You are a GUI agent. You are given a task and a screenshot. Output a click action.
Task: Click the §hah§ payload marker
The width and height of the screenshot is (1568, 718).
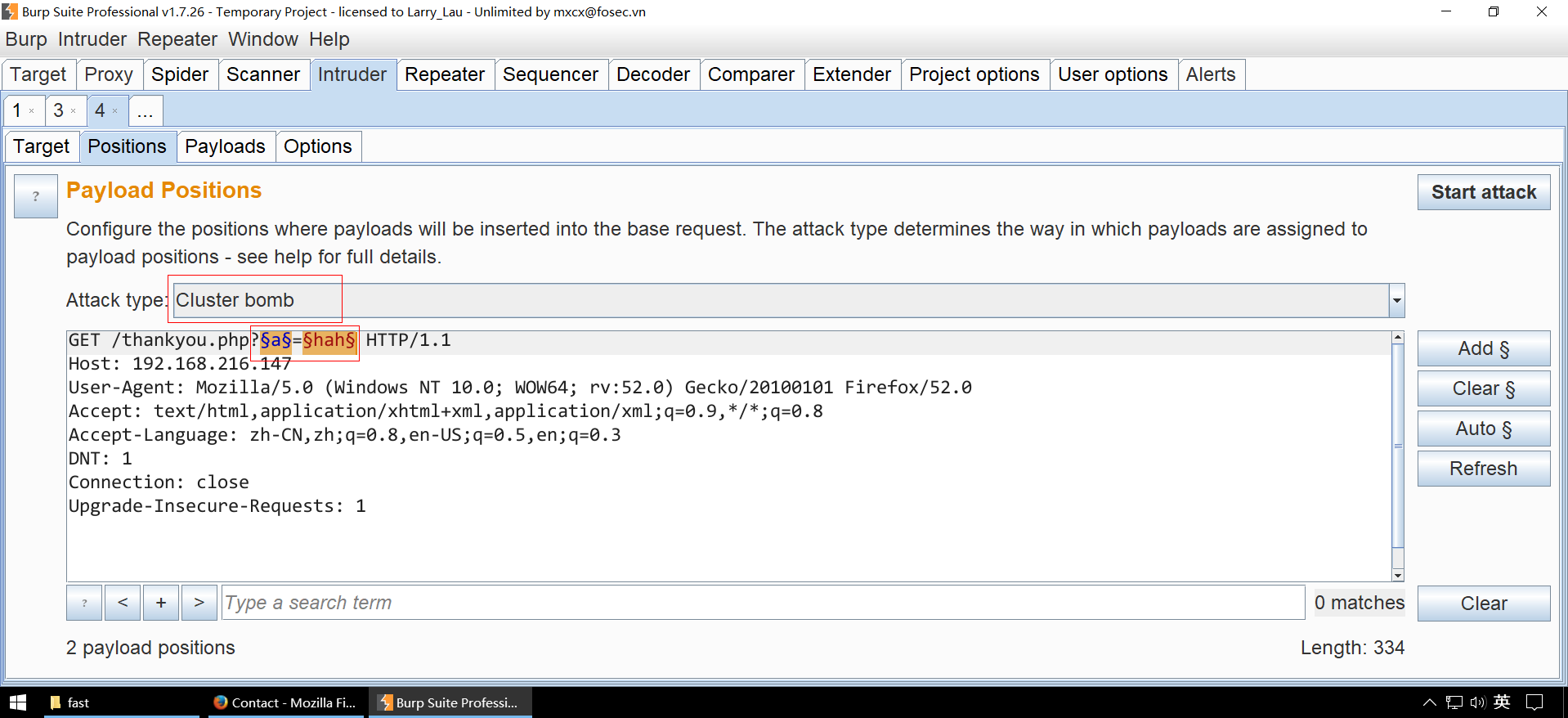[x=329, y=340]
